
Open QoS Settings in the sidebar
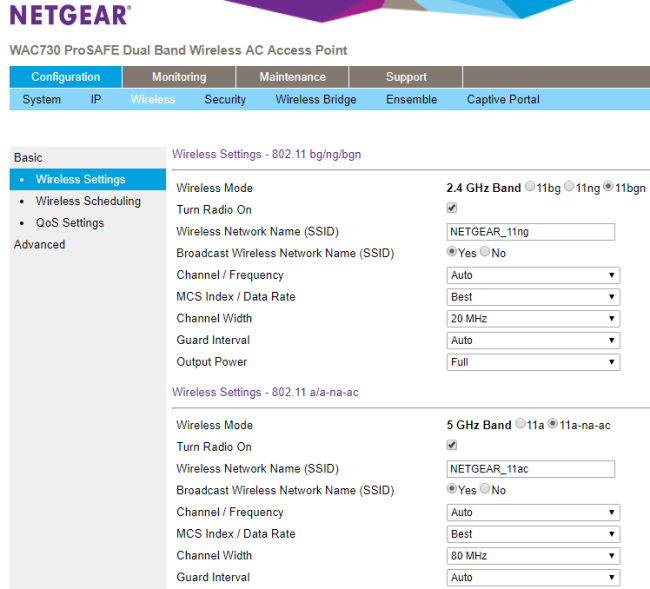[70, 223]
